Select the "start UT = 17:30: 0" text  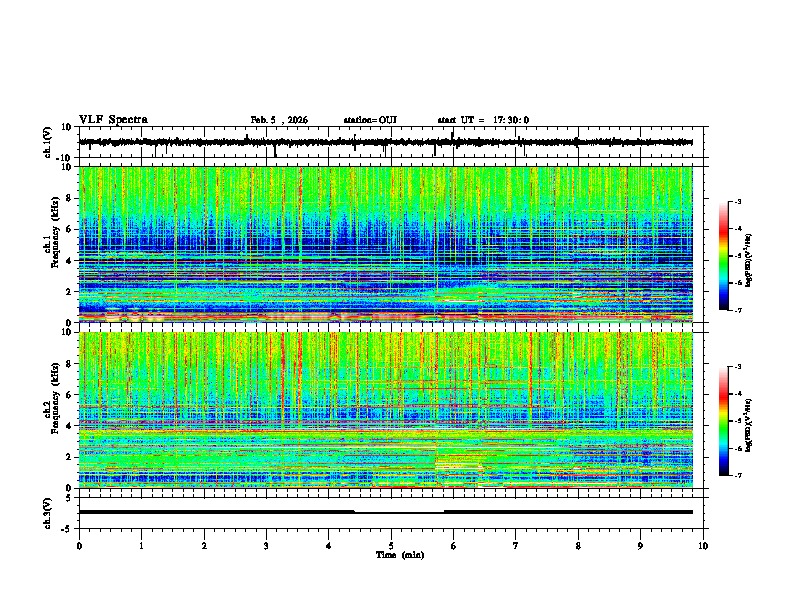click(483, 120)
